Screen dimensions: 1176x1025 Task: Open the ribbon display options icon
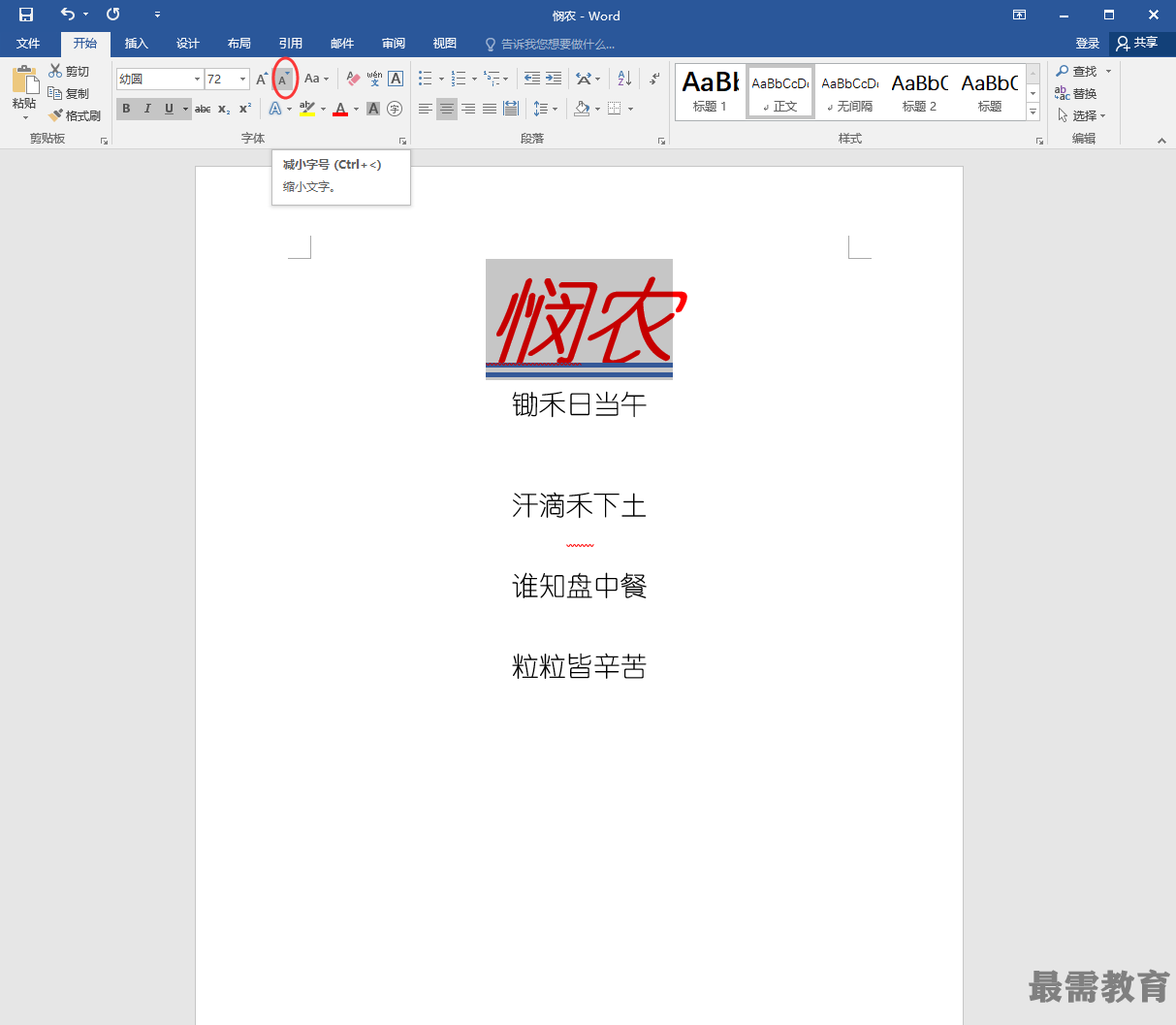point(1019,15)
